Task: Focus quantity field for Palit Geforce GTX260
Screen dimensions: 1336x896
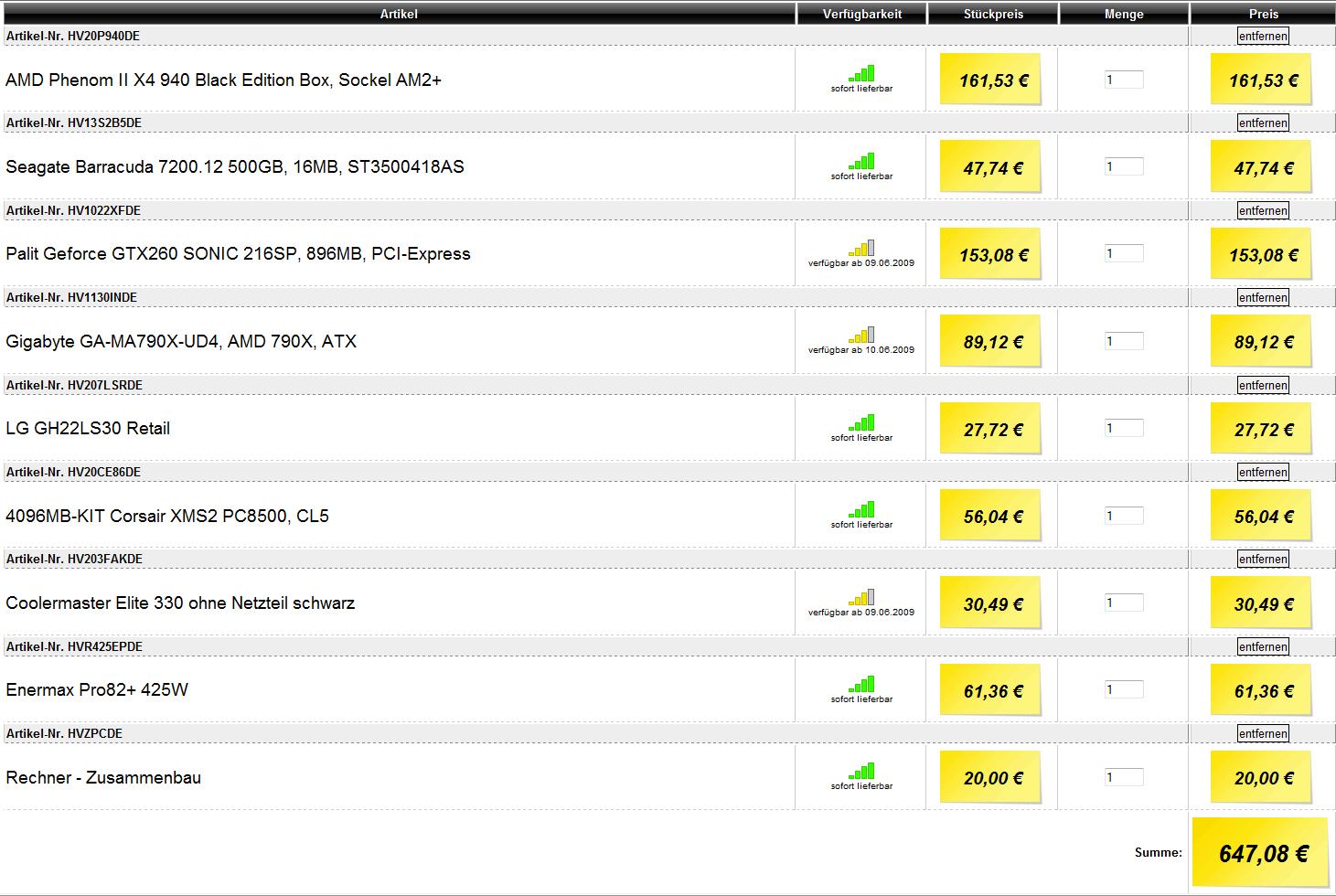Action: [1124, 253]
